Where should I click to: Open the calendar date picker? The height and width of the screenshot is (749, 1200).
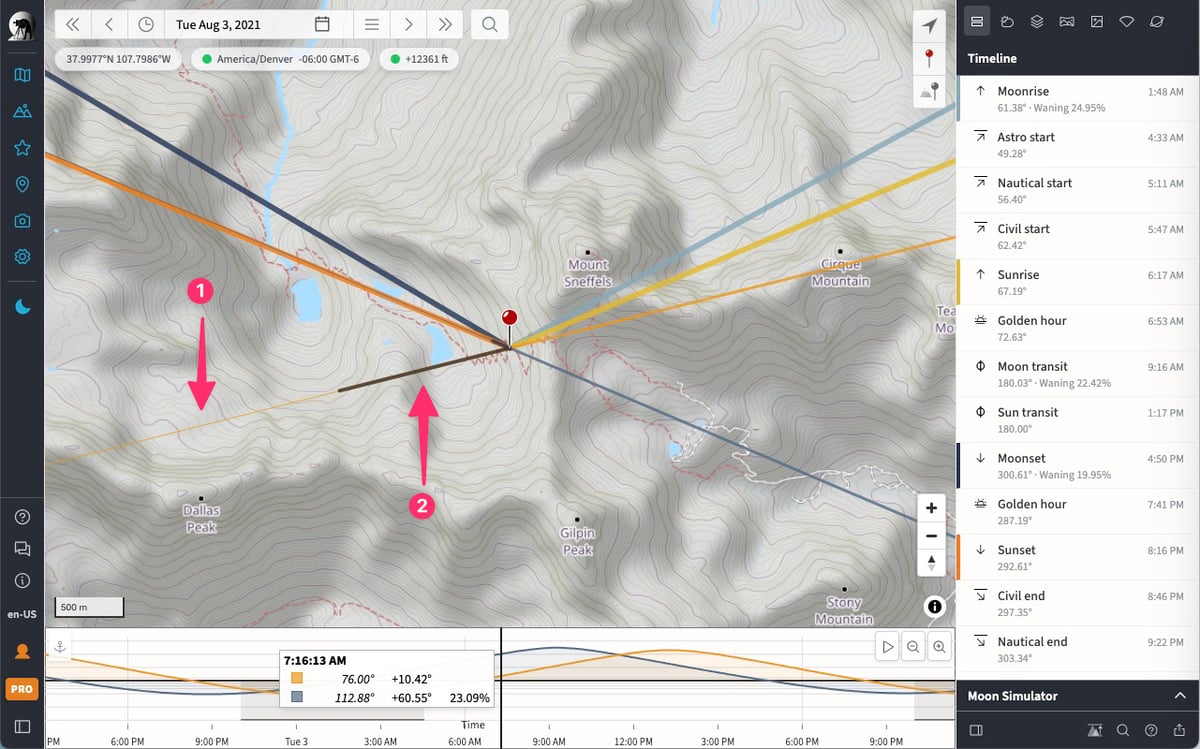322,24
